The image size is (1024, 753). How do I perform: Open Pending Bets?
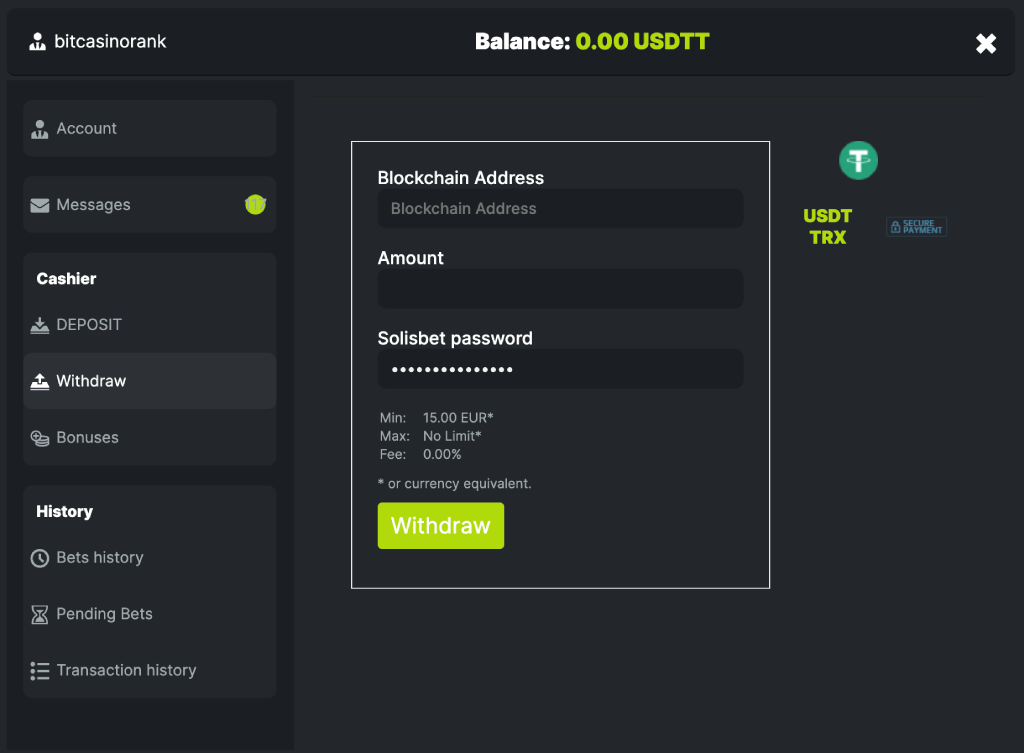click(150, 614)
